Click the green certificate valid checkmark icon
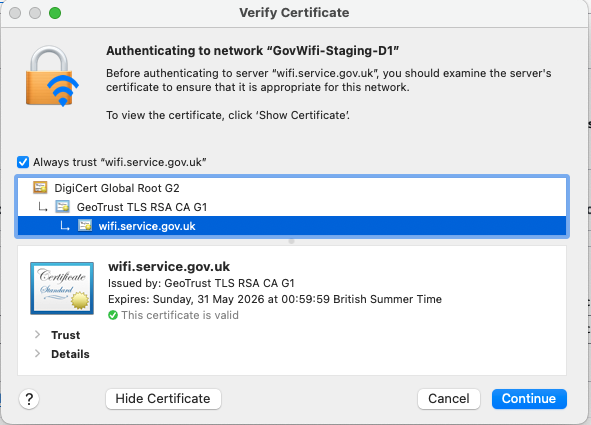This screenshot has width=591, height=425. [x=113, y=315]
